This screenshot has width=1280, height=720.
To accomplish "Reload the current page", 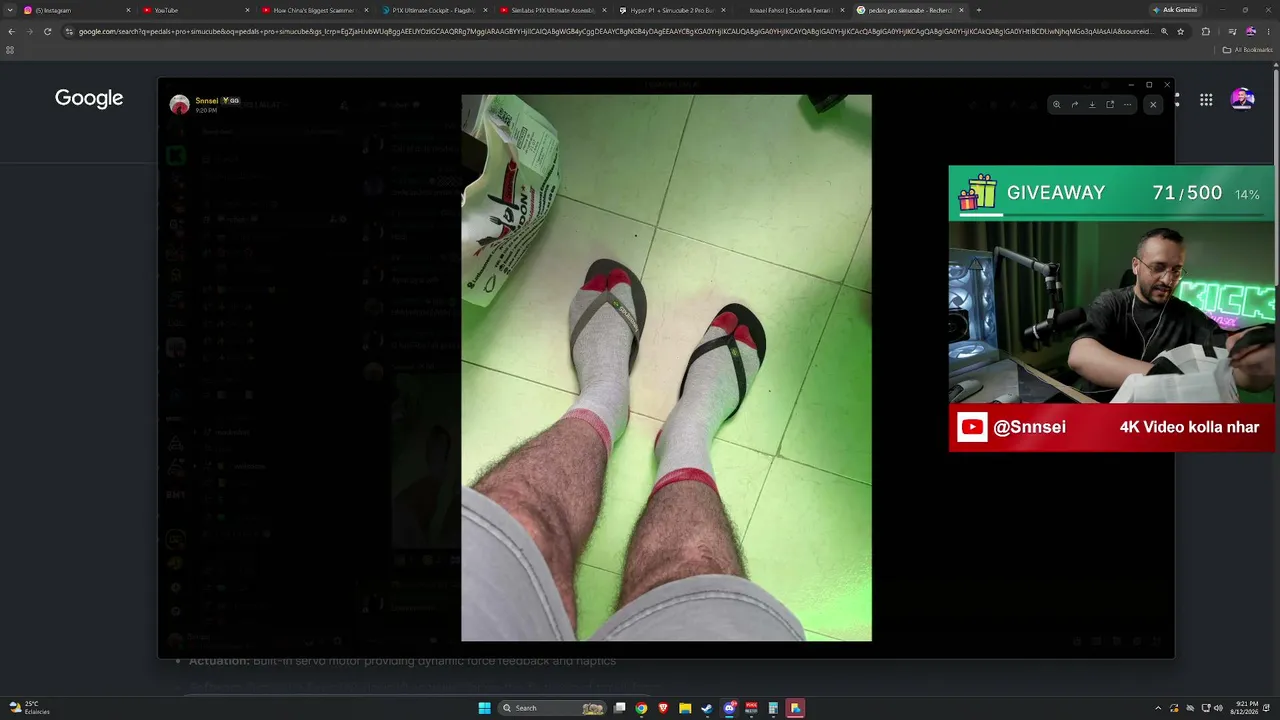I will tap(47, 31).
